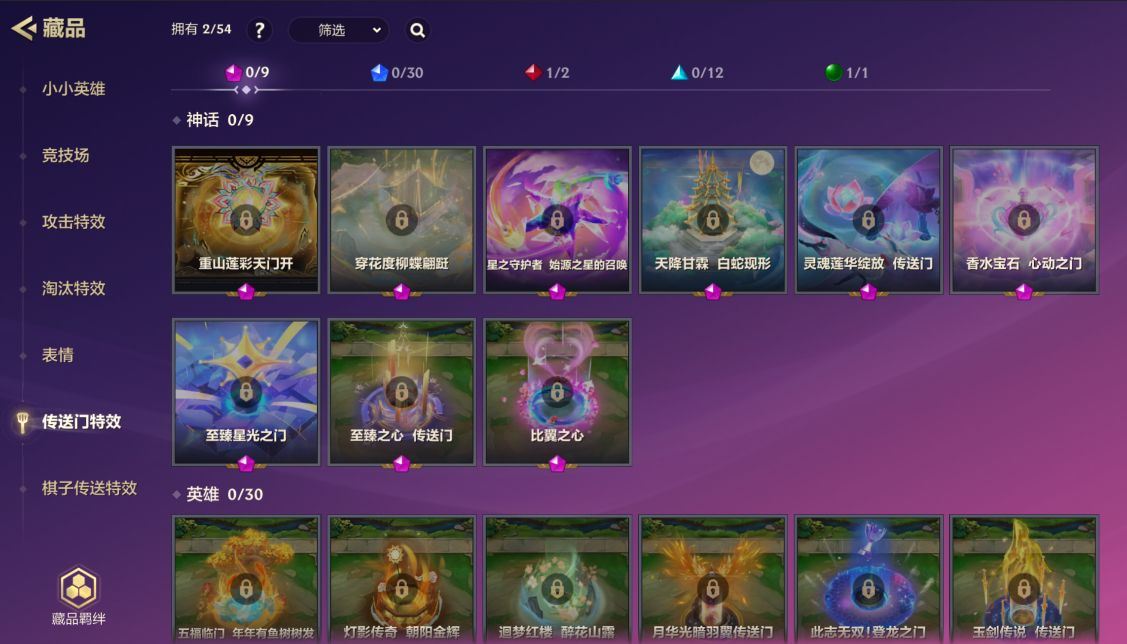This screenshot has height=644, width=1127.
Task: Select the red gem 1/2 rarity filter
Action: tap(547, 73)
